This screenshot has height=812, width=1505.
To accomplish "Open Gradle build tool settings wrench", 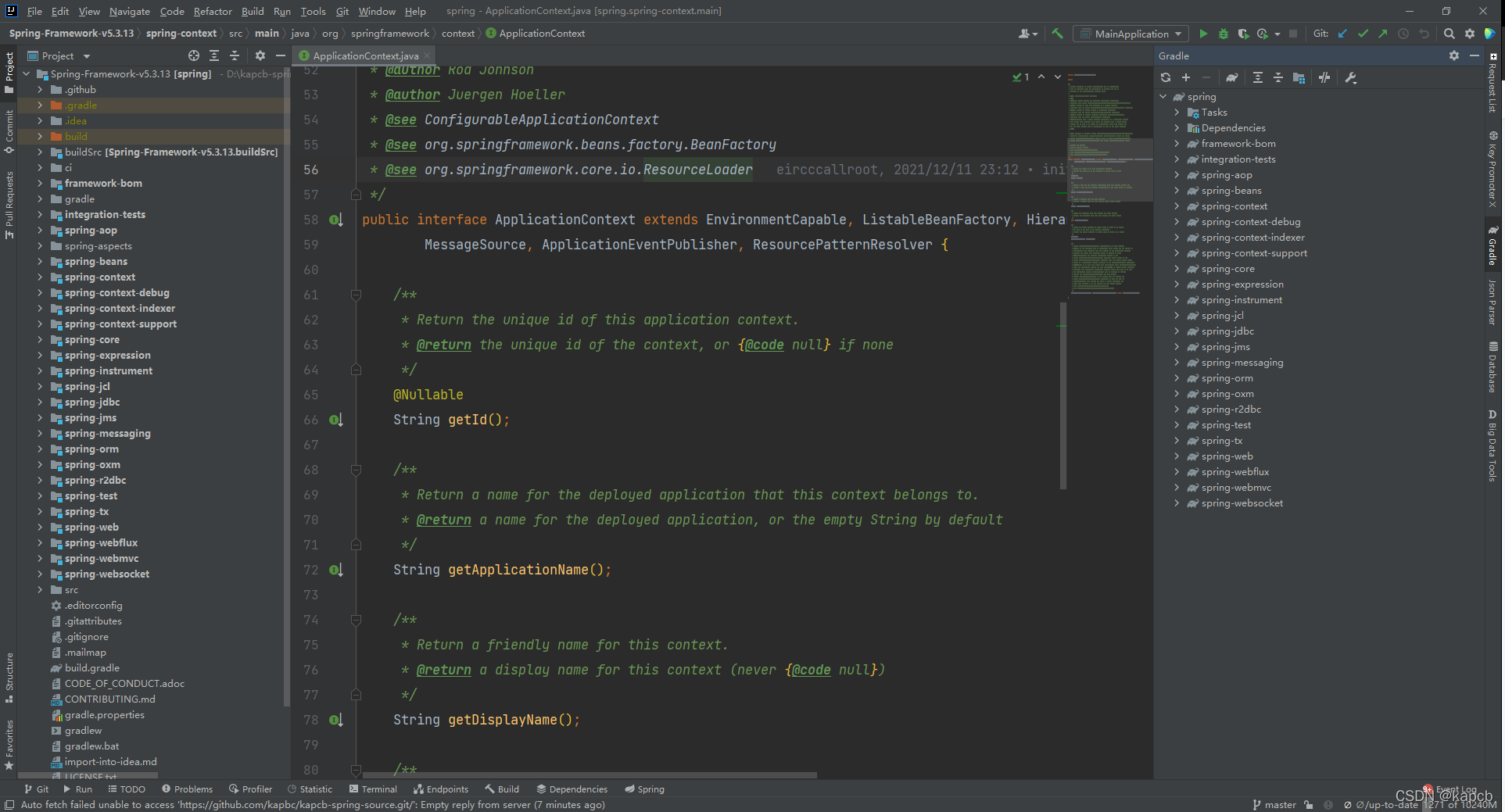I will [x=1351, y=77].
